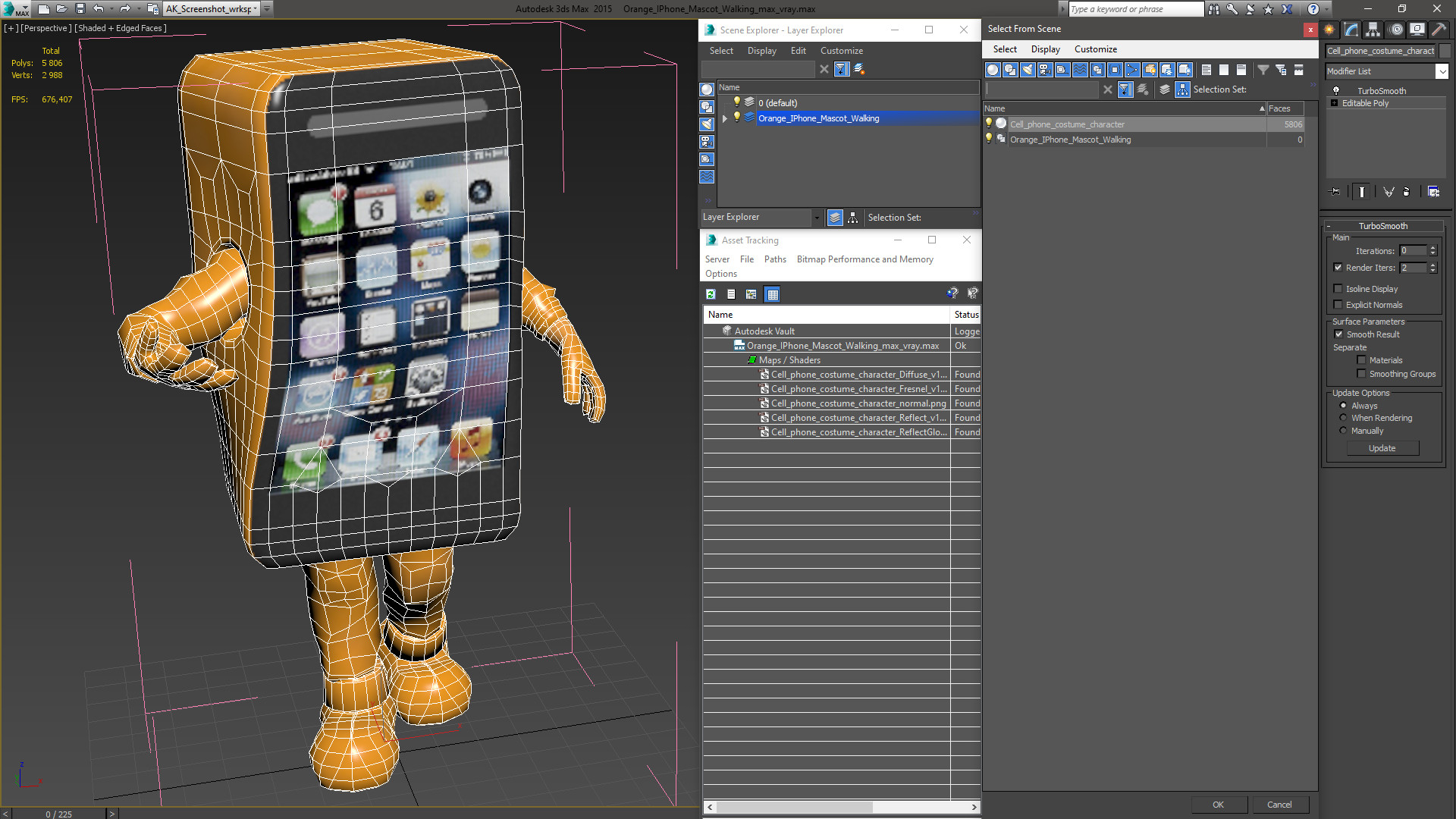Toggle Display Space Warps filter in Select From Scene

(x=1080, y=70)
